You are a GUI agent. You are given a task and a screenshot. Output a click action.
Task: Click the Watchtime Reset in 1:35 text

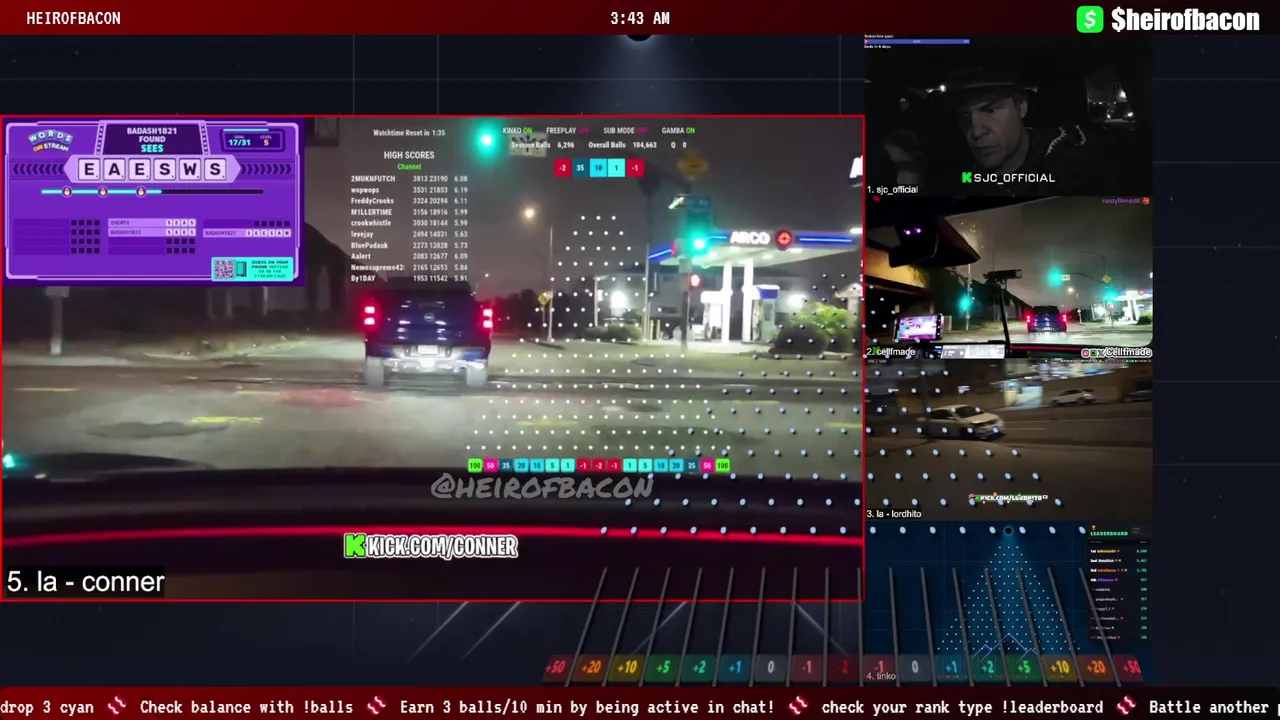[409, 132]
